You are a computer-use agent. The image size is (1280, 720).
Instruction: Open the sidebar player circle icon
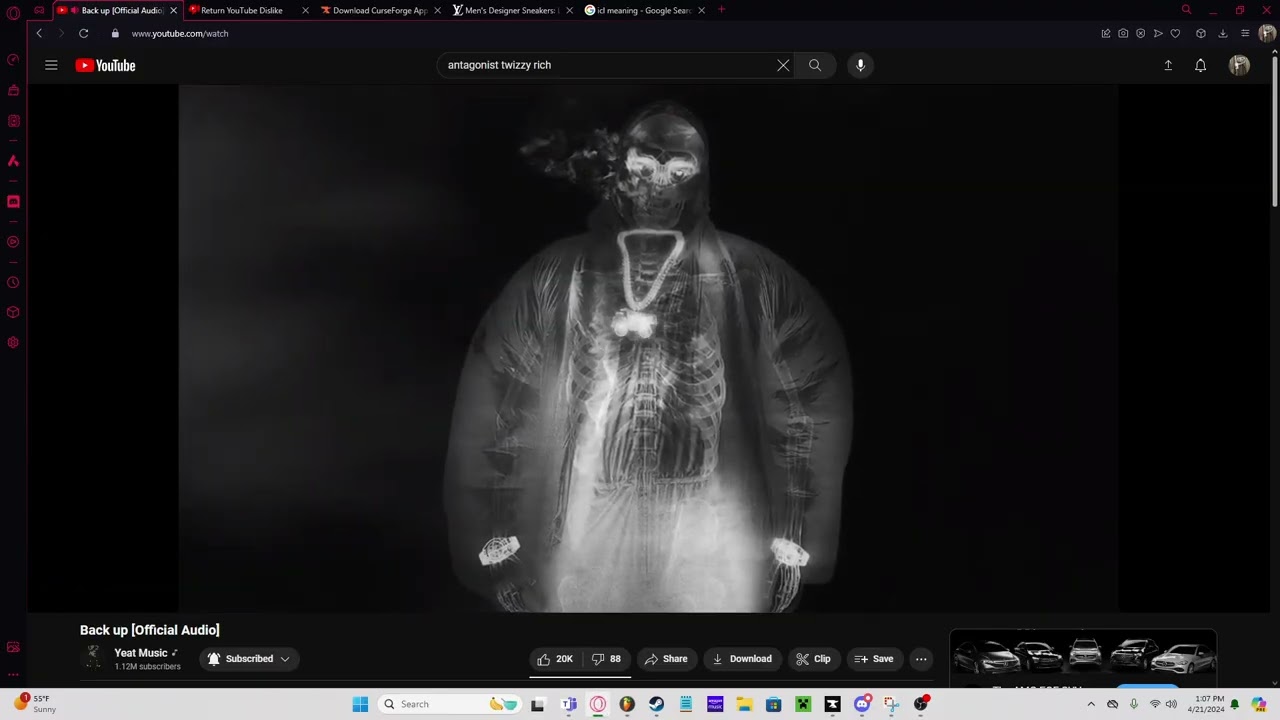point(13,242)
